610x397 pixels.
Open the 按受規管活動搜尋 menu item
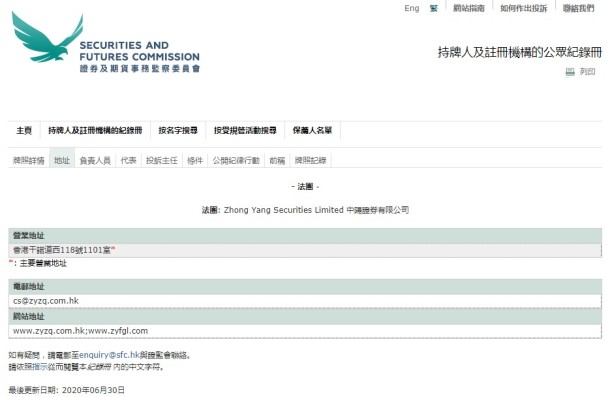pyautogui.click(x=245, y=130)
